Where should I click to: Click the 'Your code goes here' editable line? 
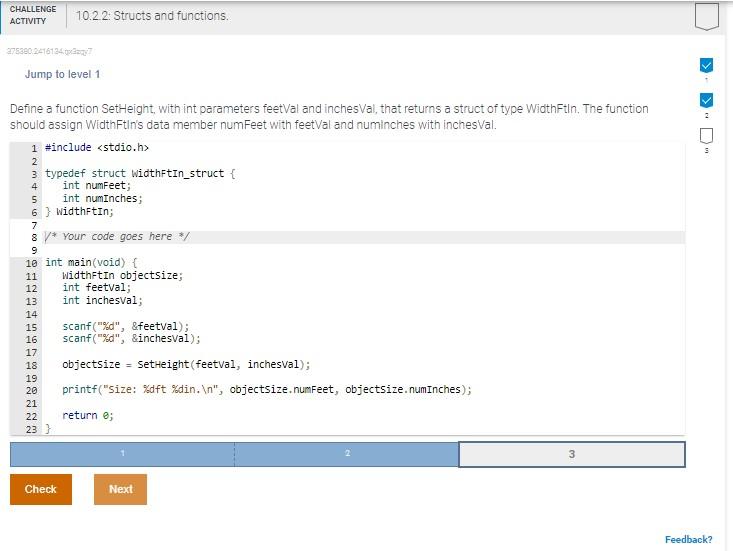click(x=365, y=237)
